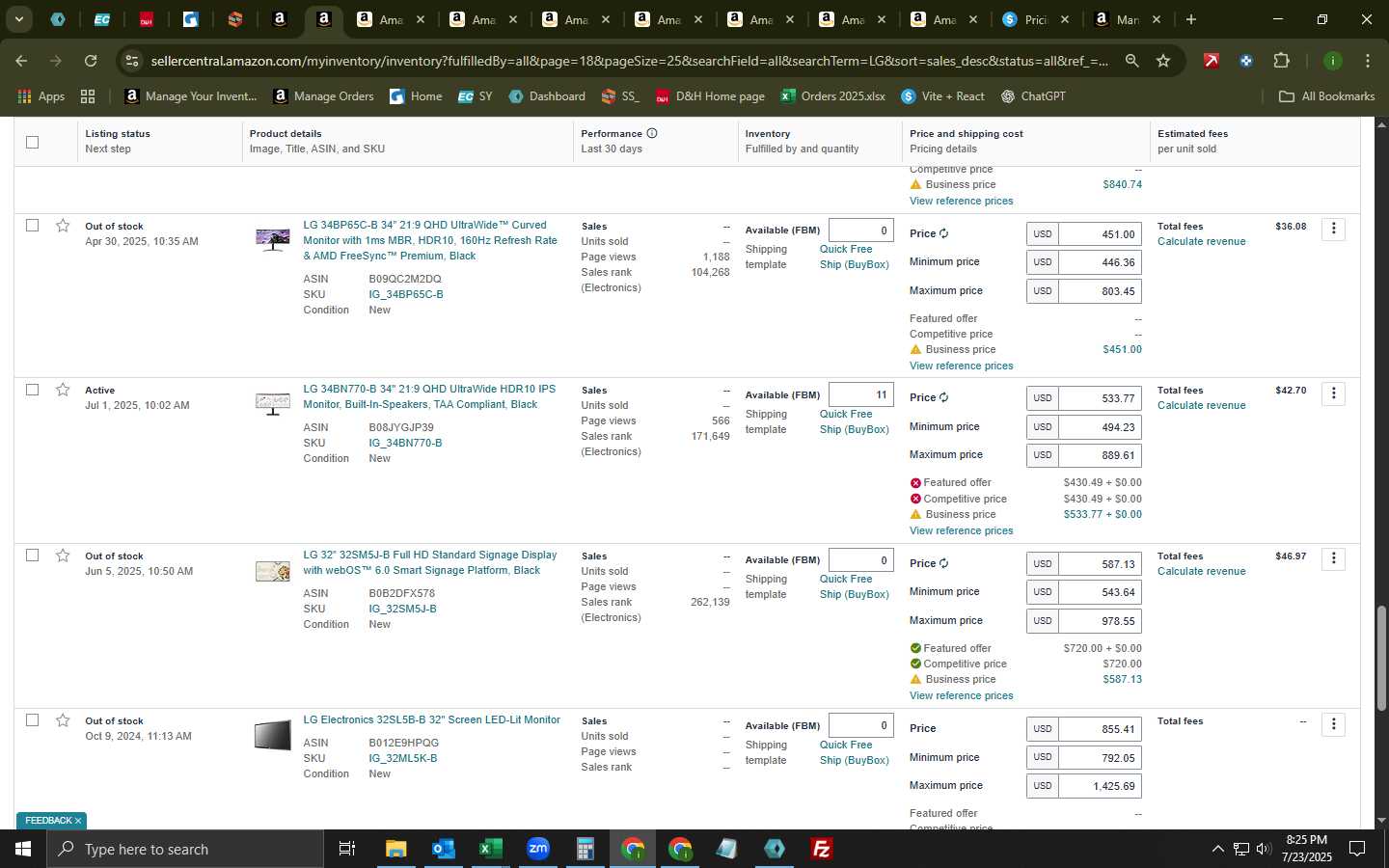Open the LG 34BN770-B product thumbnail
This screenshot has height=868, width=1389.
(273, 403)
